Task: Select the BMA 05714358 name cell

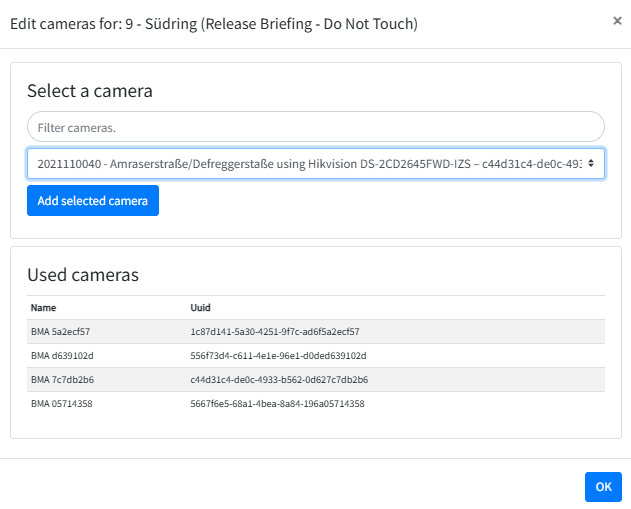Action: 62,404
